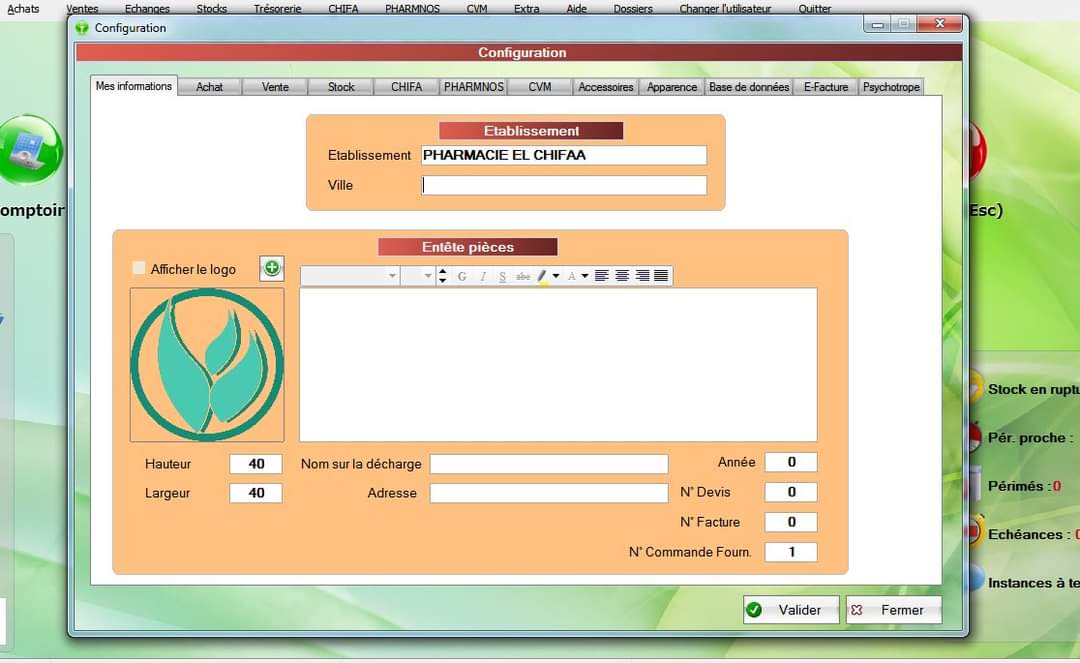Toggle underline (S) formatting

coord(502,276)
